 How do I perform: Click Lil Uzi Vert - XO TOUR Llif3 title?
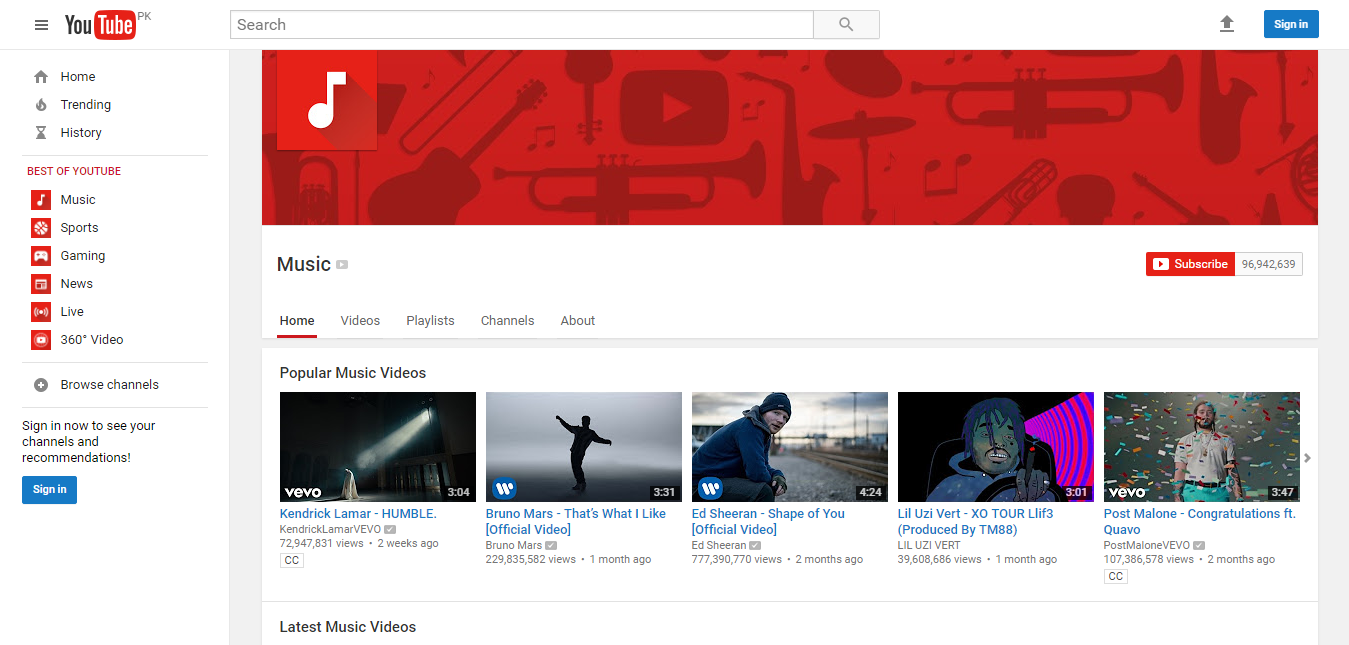[975, 521]
